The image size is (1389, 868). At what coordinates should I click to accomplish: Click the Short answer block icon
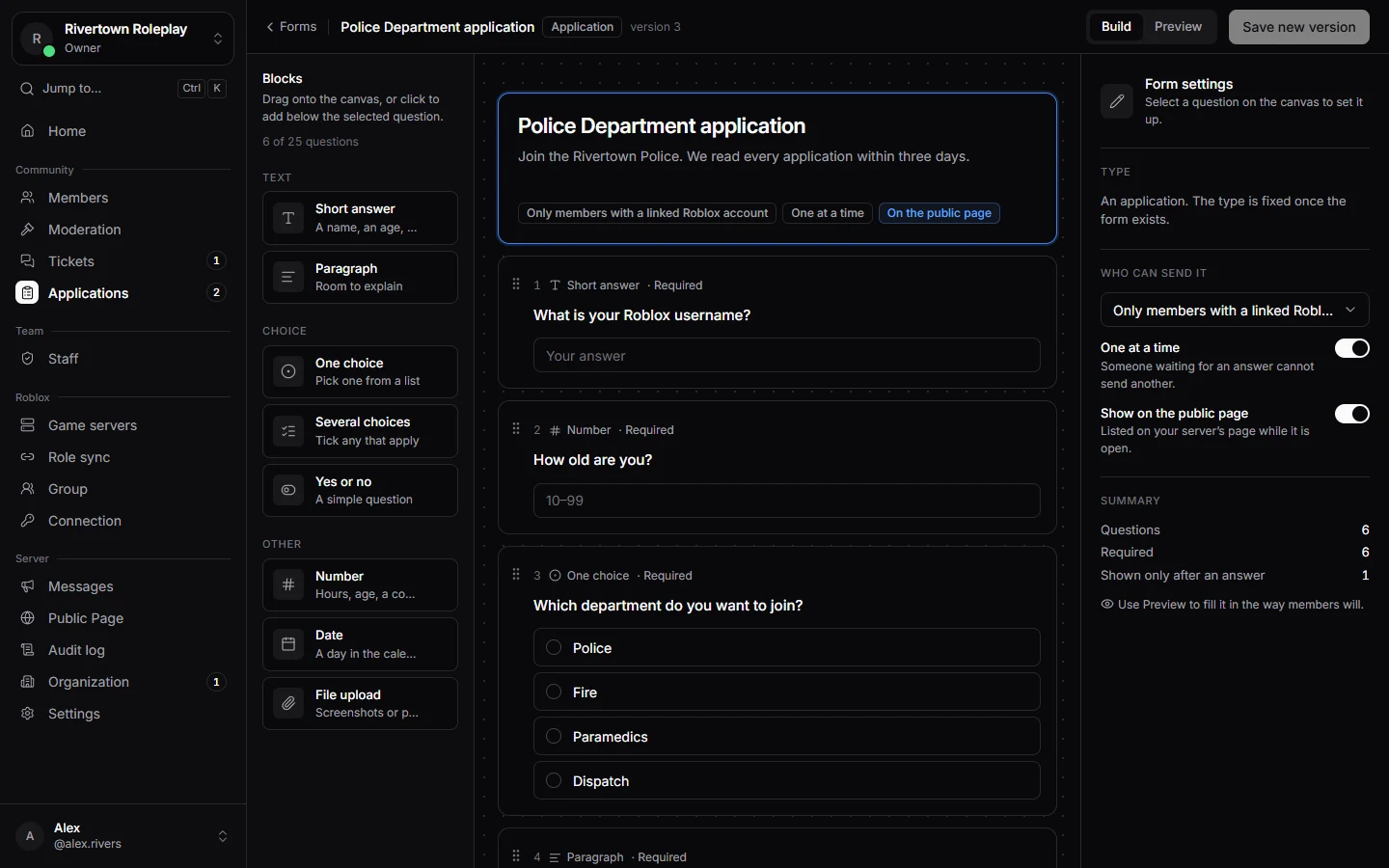tap(288, 218)
